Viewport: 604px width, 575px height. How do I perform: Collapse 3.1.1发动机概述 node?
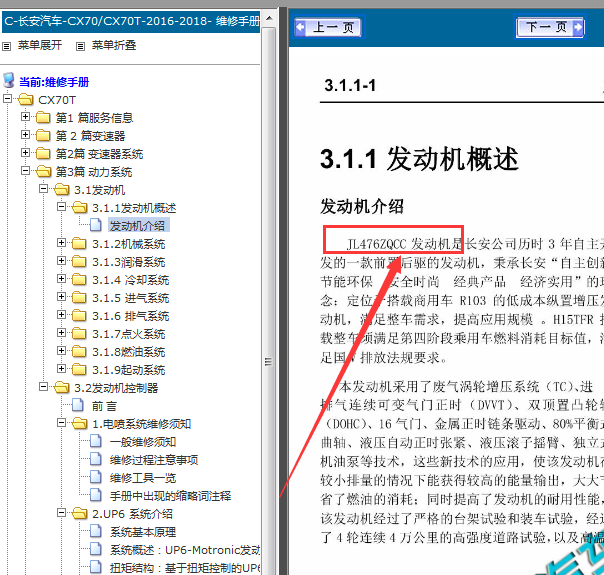click(61, 206)
